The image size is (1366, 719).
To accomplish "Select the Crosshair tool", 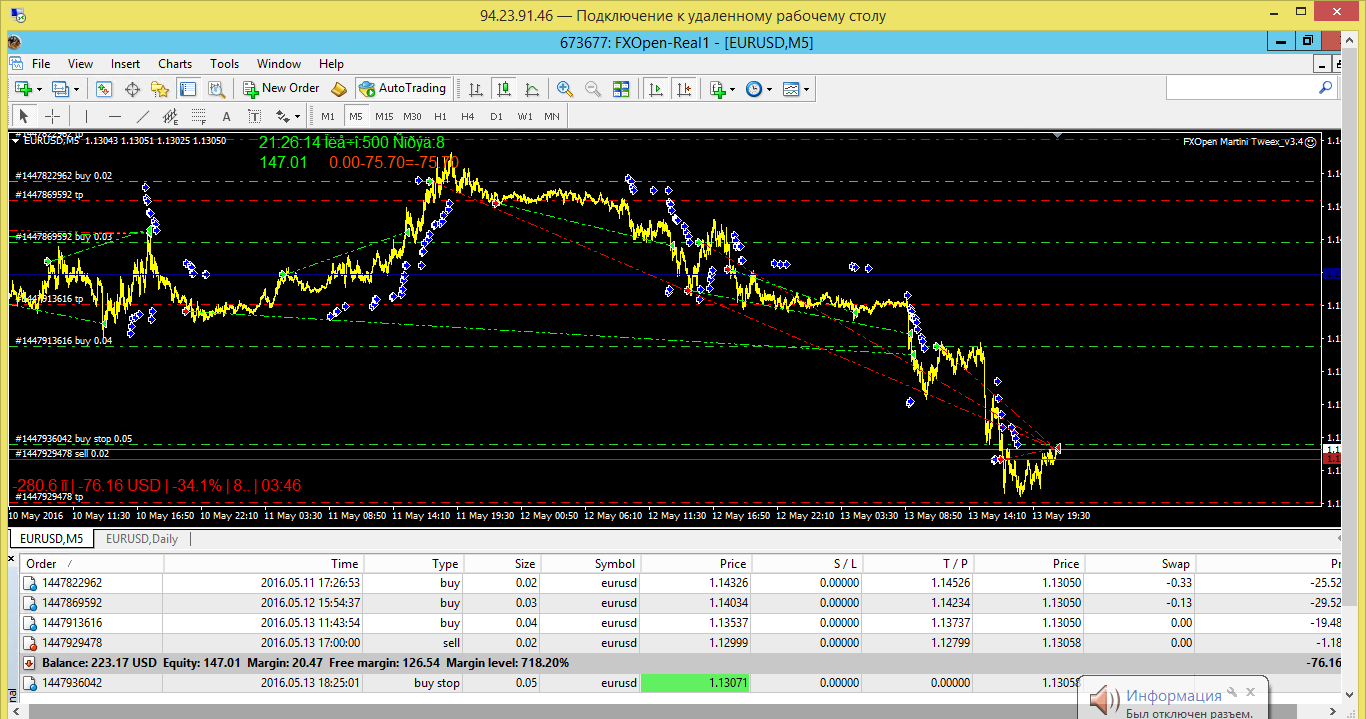I will (52, 116).
